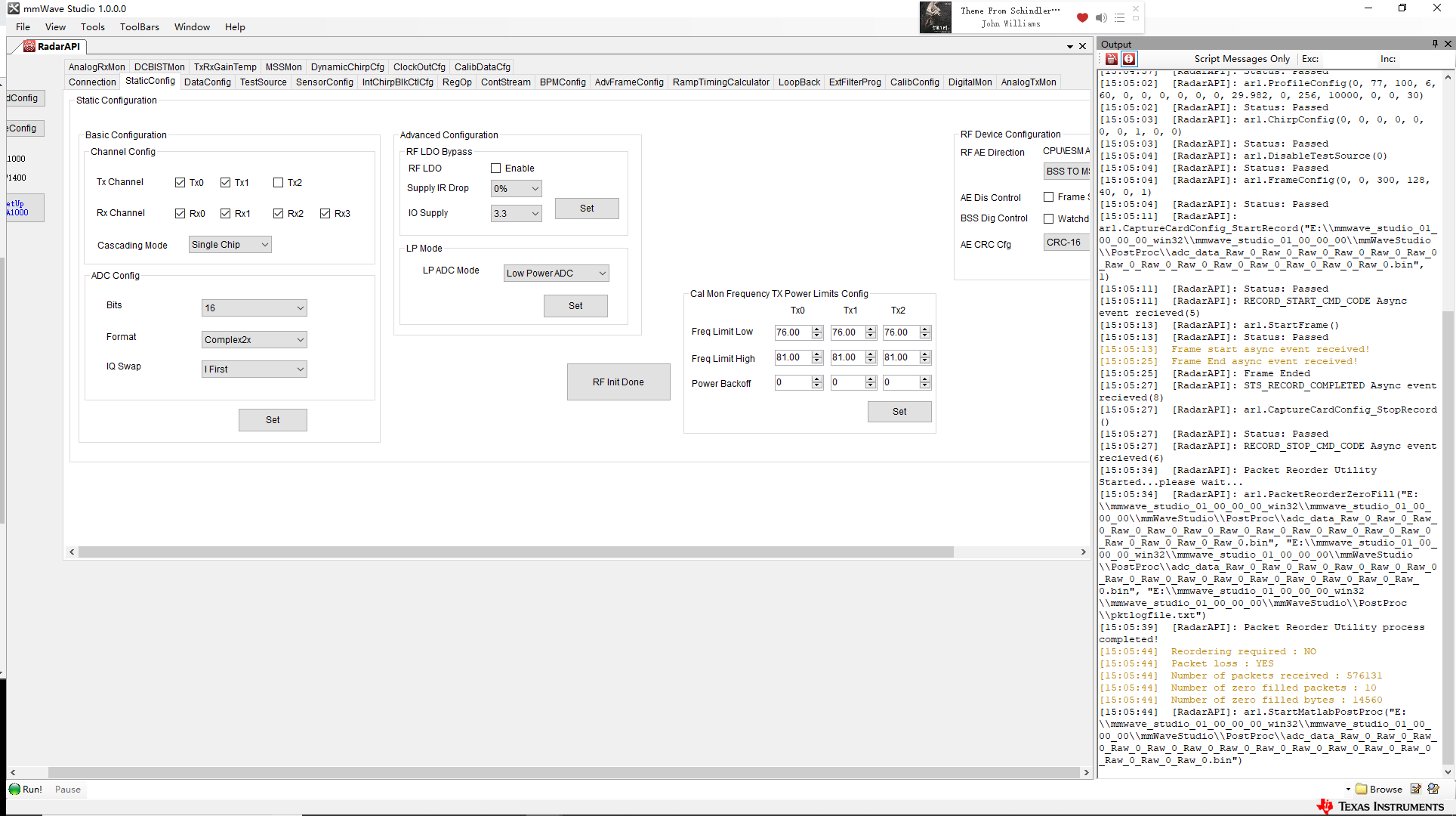
Task: Click Set in RF LDO Bypass section
Action: pyautogui.click(x=587, y=209)
